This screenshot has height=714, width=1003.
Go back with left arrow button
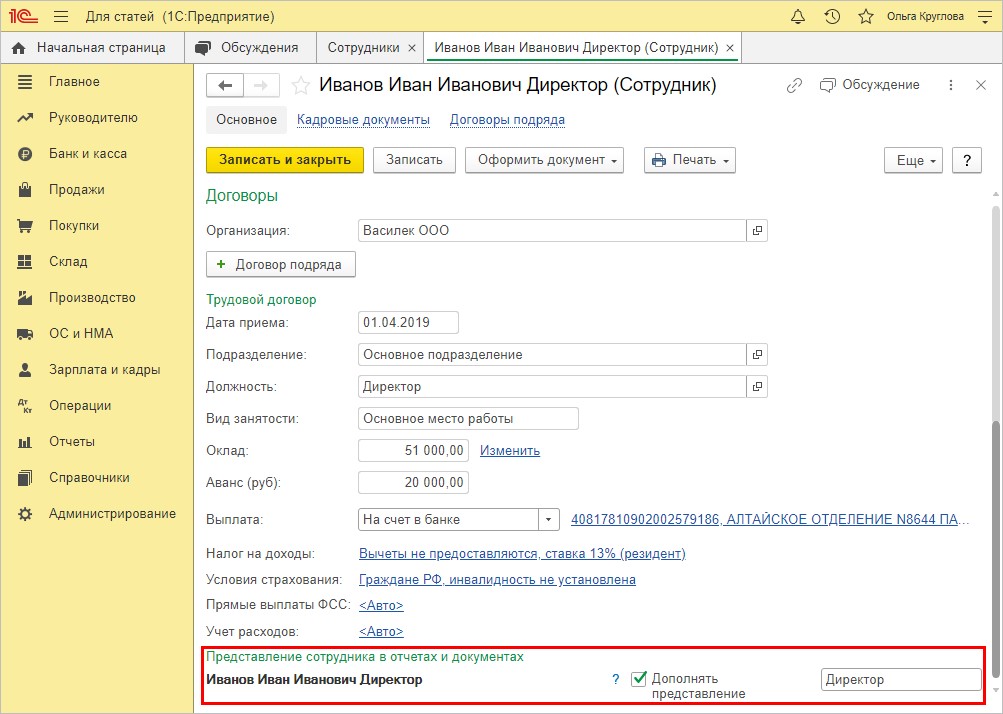[225, 85]
